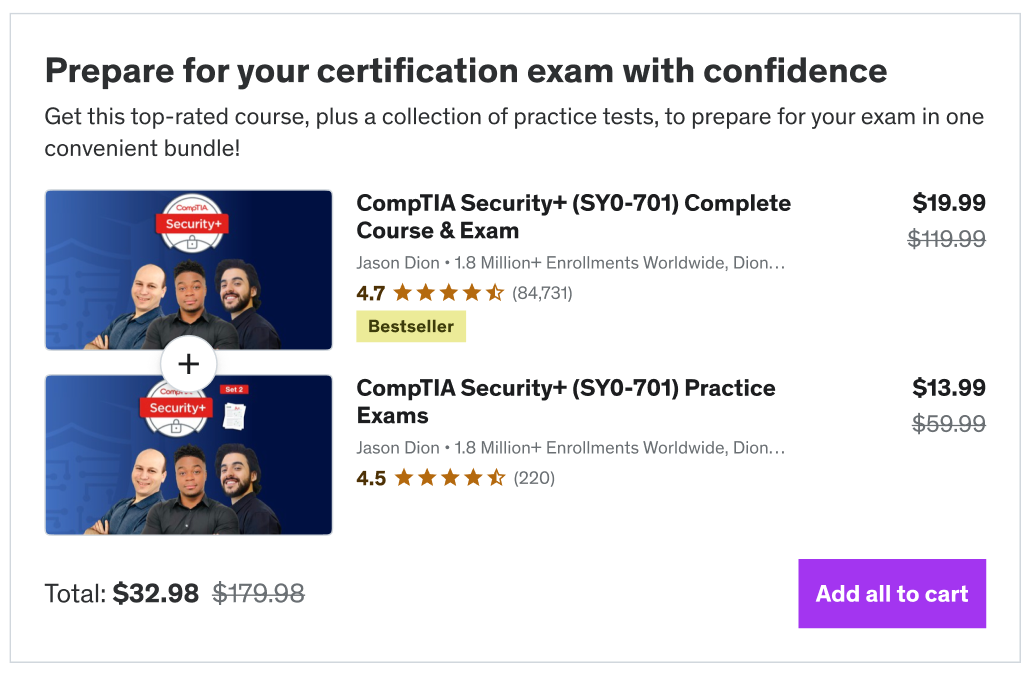Click the Add all to cart button
1034x676 pixels.
pyautogui.click(x=891, y=593)
